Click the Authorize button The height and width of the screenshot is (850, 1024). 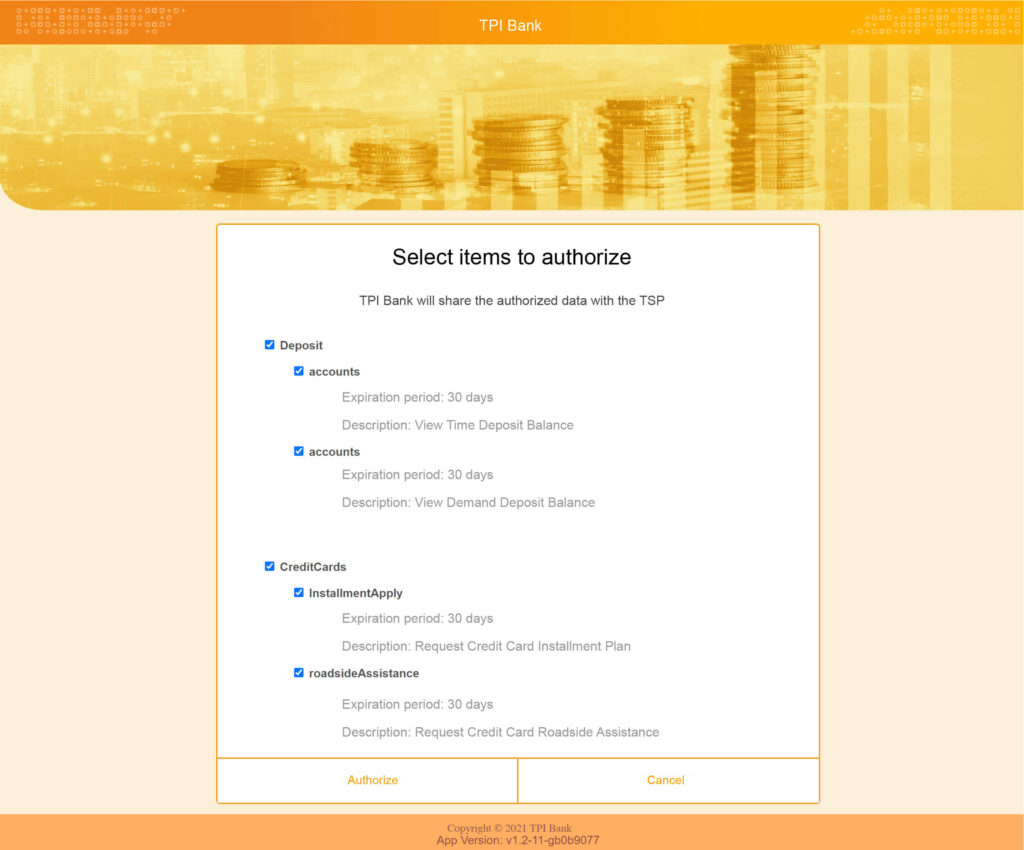(372, 780)
